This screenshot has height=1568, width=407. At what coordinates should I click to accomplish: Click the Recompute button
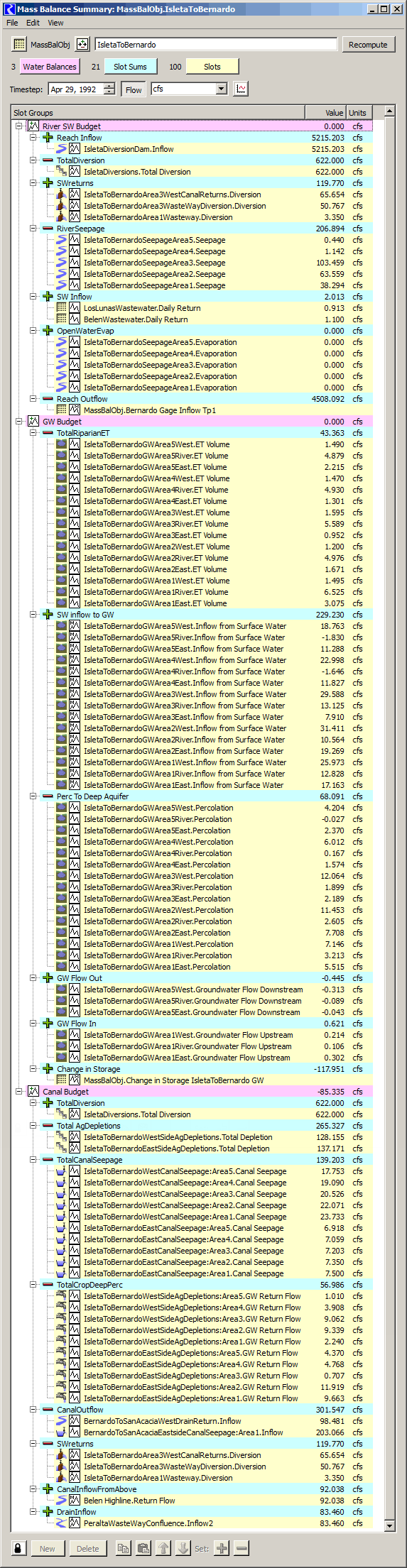(x=368, y=44)
